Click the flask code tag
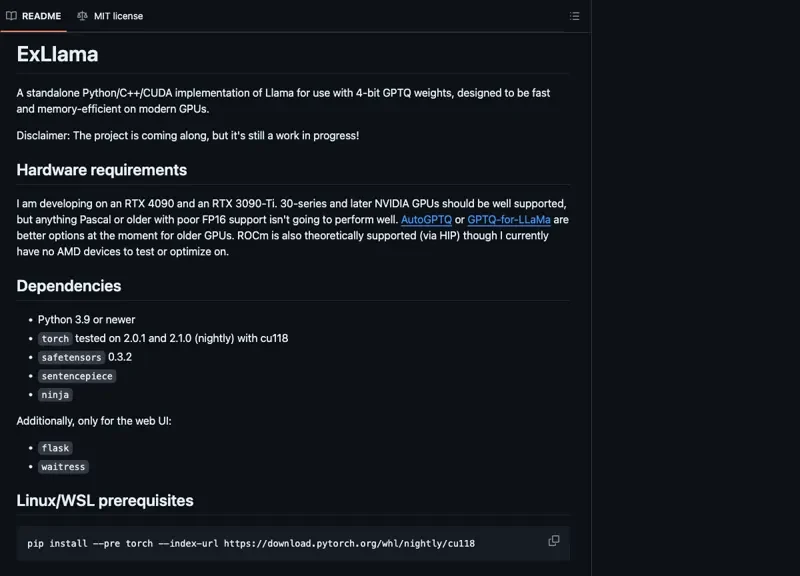Screen dimensions: 800x576 [x=55, y=448]
